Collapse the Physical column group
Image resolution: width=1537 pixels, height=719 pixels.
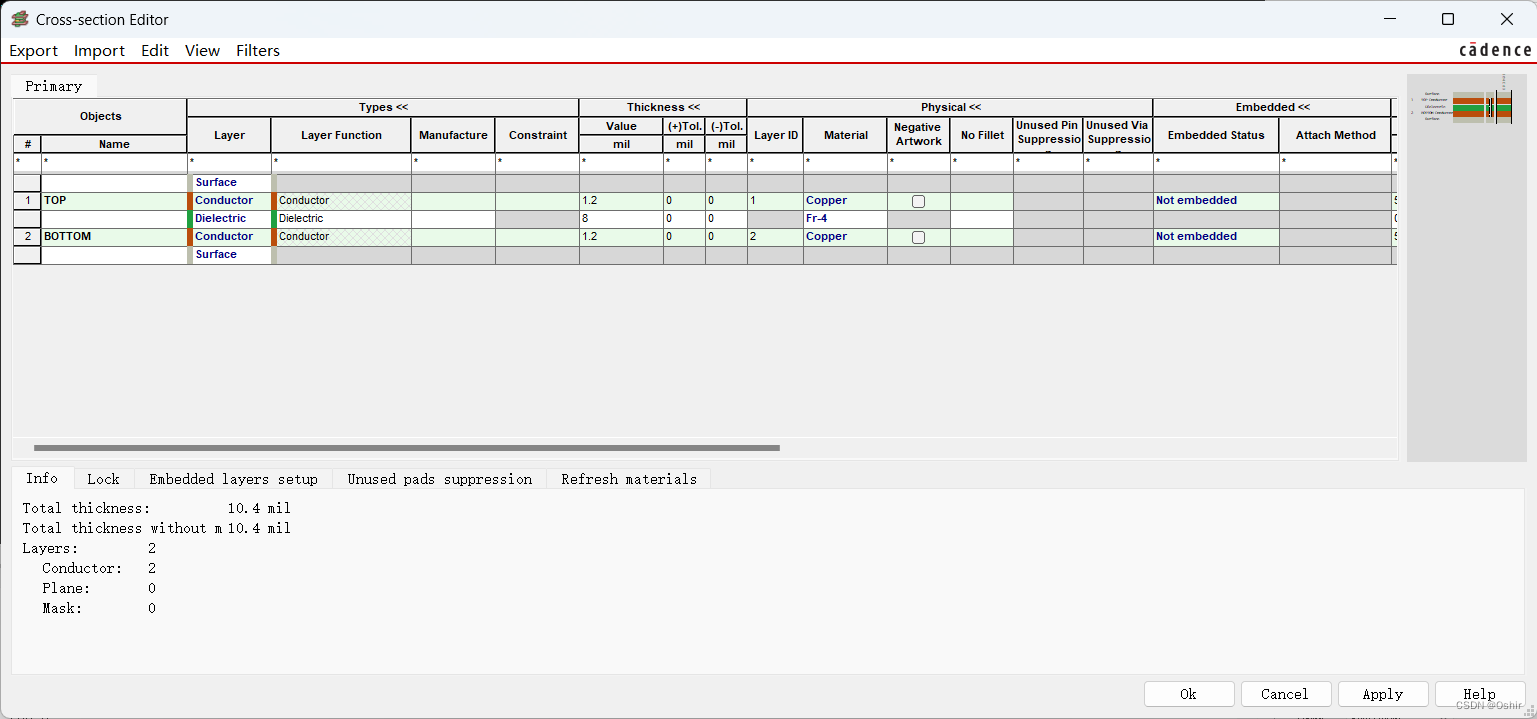(950, 107)
